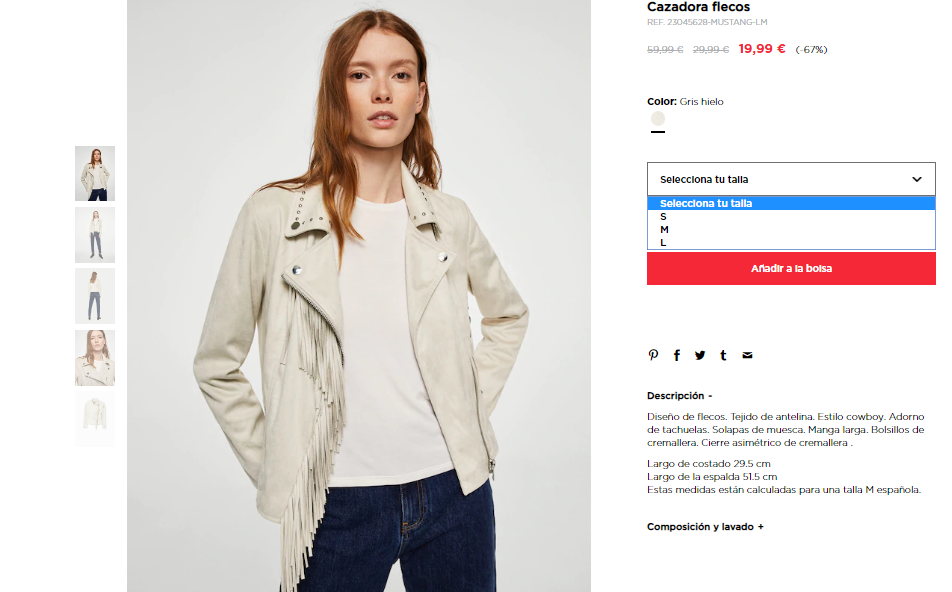Screen dimensions: 952x592
Task: Open third thumbnail showing back view
Action: [x=95, y=296]
